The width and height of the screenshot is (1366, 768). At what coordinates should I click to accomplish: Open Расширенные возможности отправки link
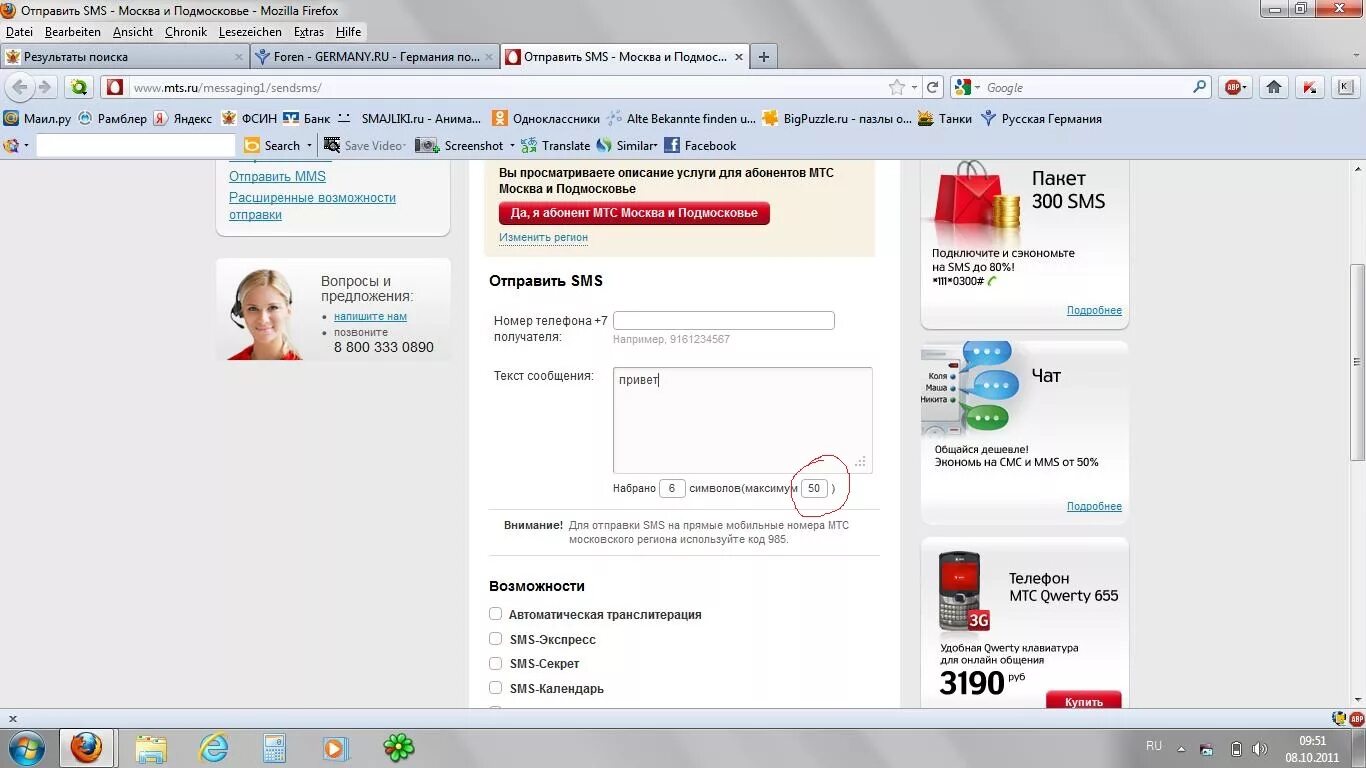click(x=312, y=206)
